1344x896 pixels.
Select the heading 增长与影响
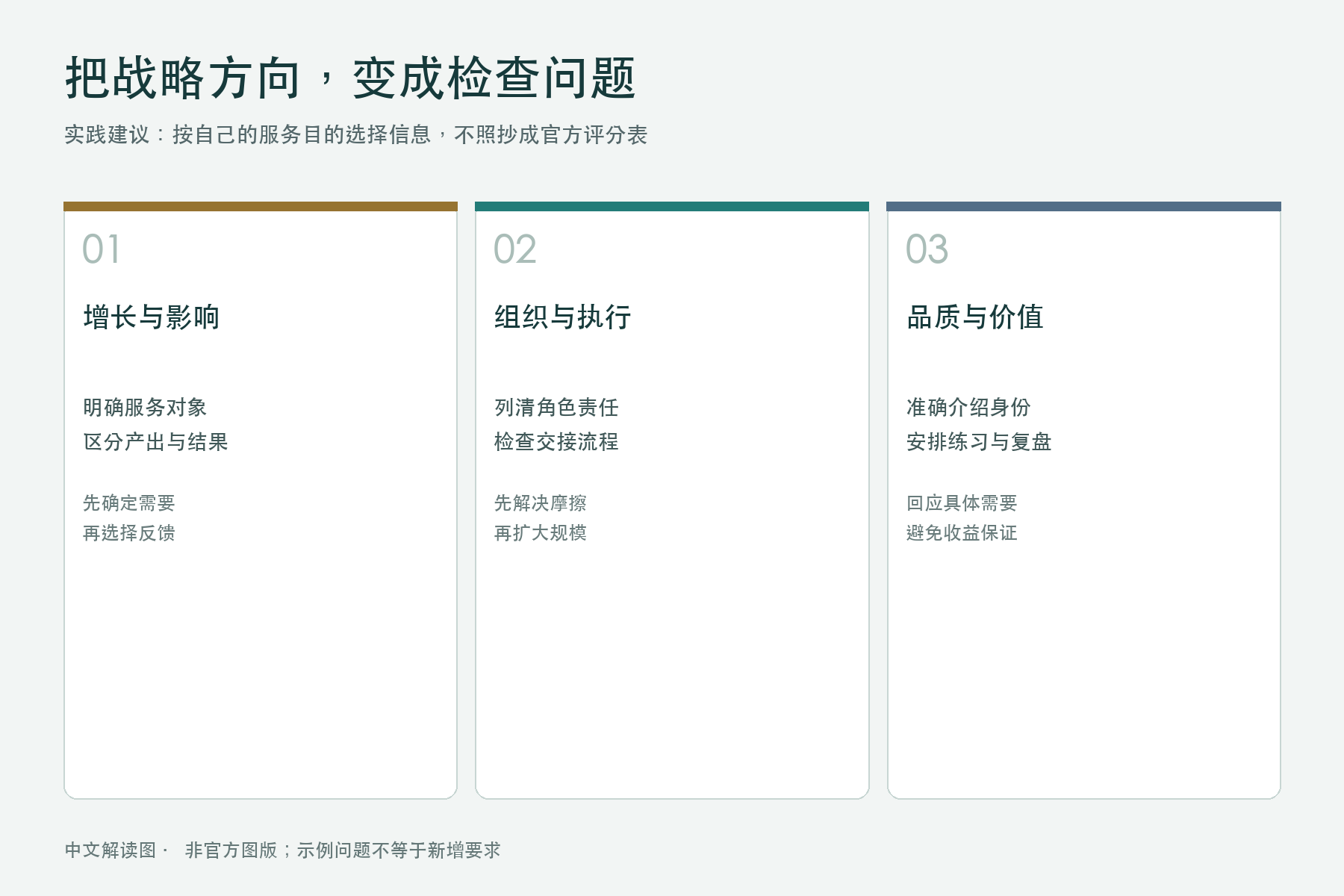[x=152, y=317]
